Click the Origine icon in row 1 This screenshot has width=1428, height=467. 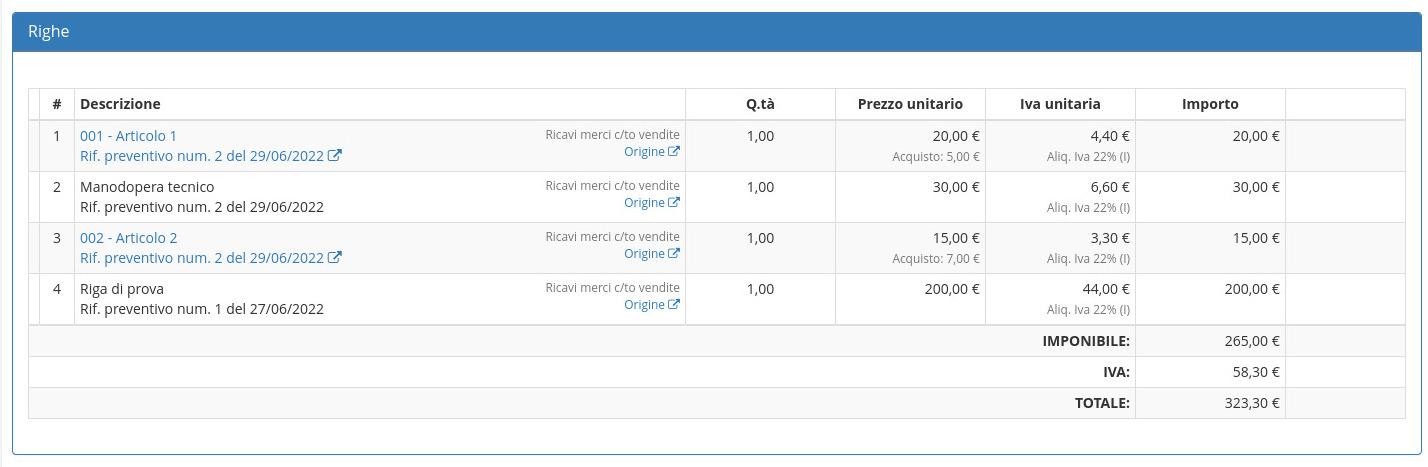point(674,152)
